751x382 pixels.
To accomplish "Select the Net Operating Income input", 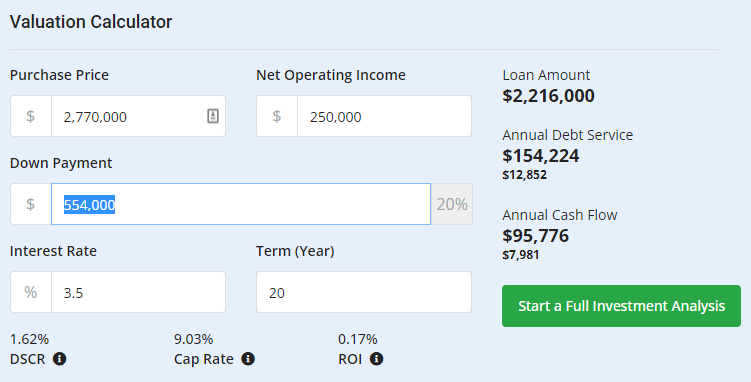I will point(384,116).
